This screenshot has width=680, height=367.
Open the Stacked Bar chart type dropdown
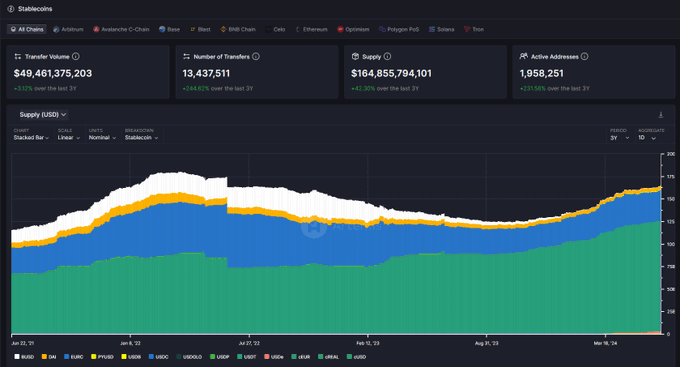tap(31, 138)
